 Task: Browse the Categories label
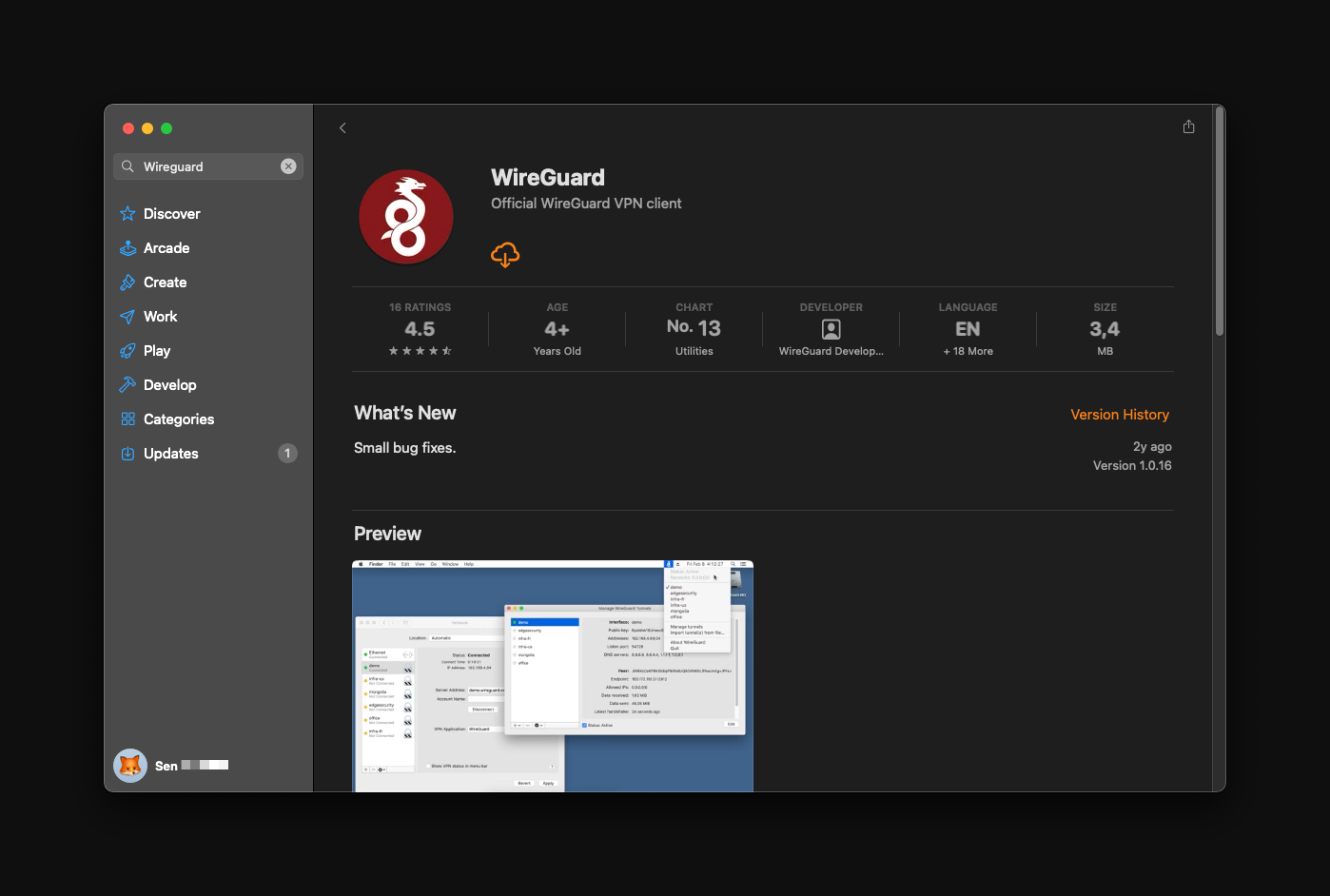point(179,419)
